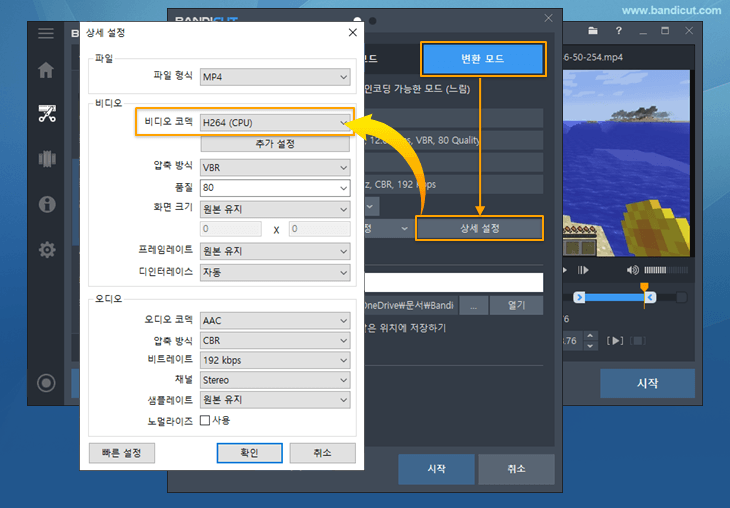
Task: Click the height input field of screen size
Action: click(319, 229)
